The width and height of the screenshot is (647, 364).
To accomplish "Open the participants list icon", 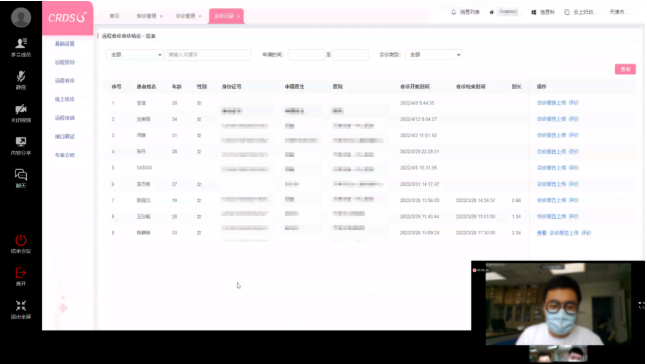I will click(21, 43).
